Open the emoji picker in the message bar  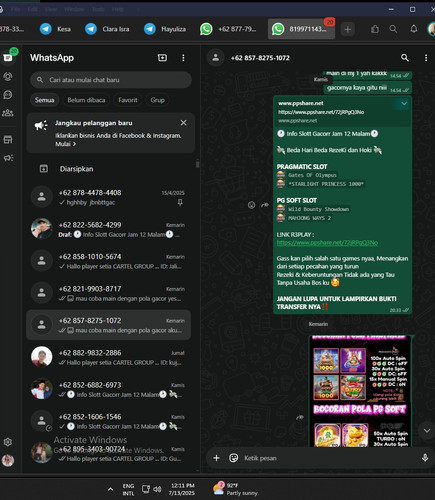tap(233, 458)
